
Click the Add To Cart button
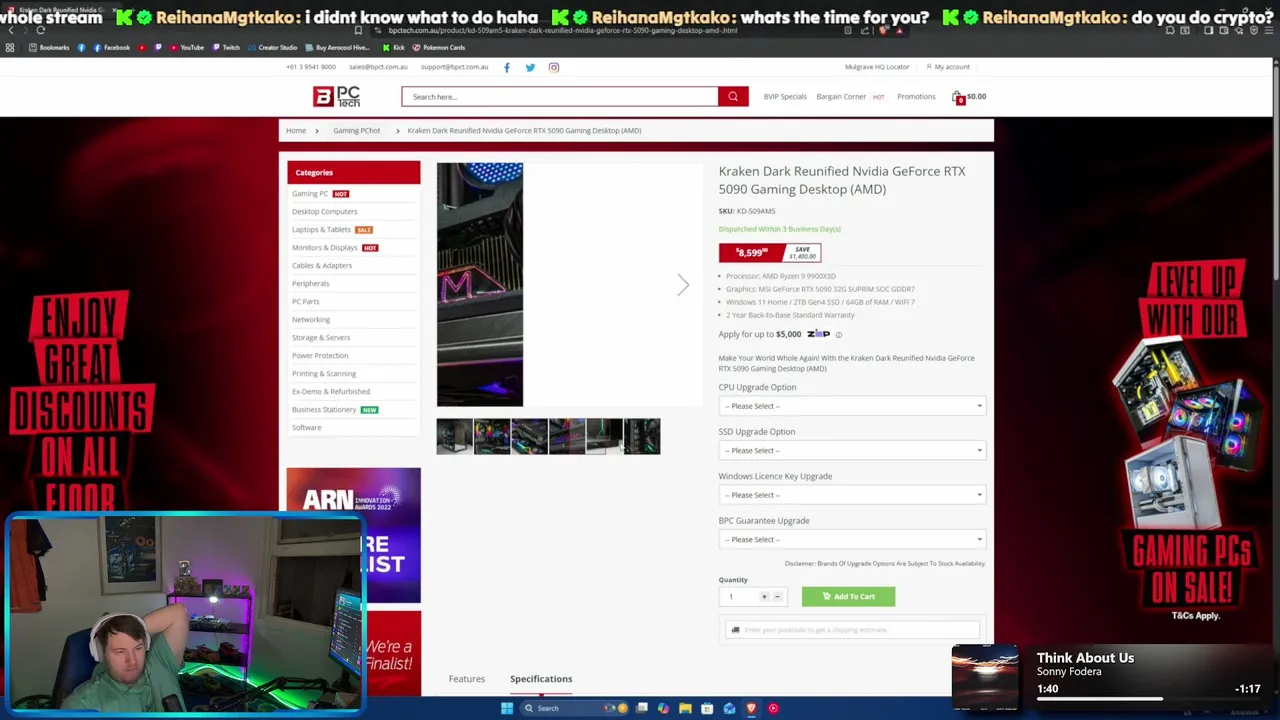click(848, 597)
